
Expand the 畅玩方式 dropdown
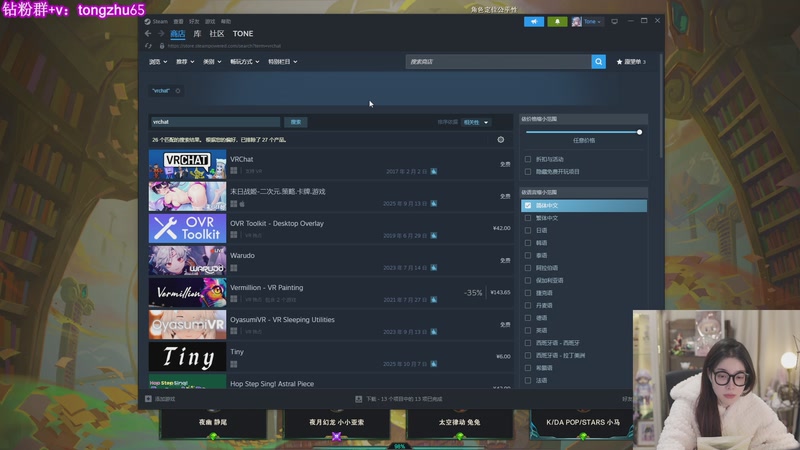245,62
